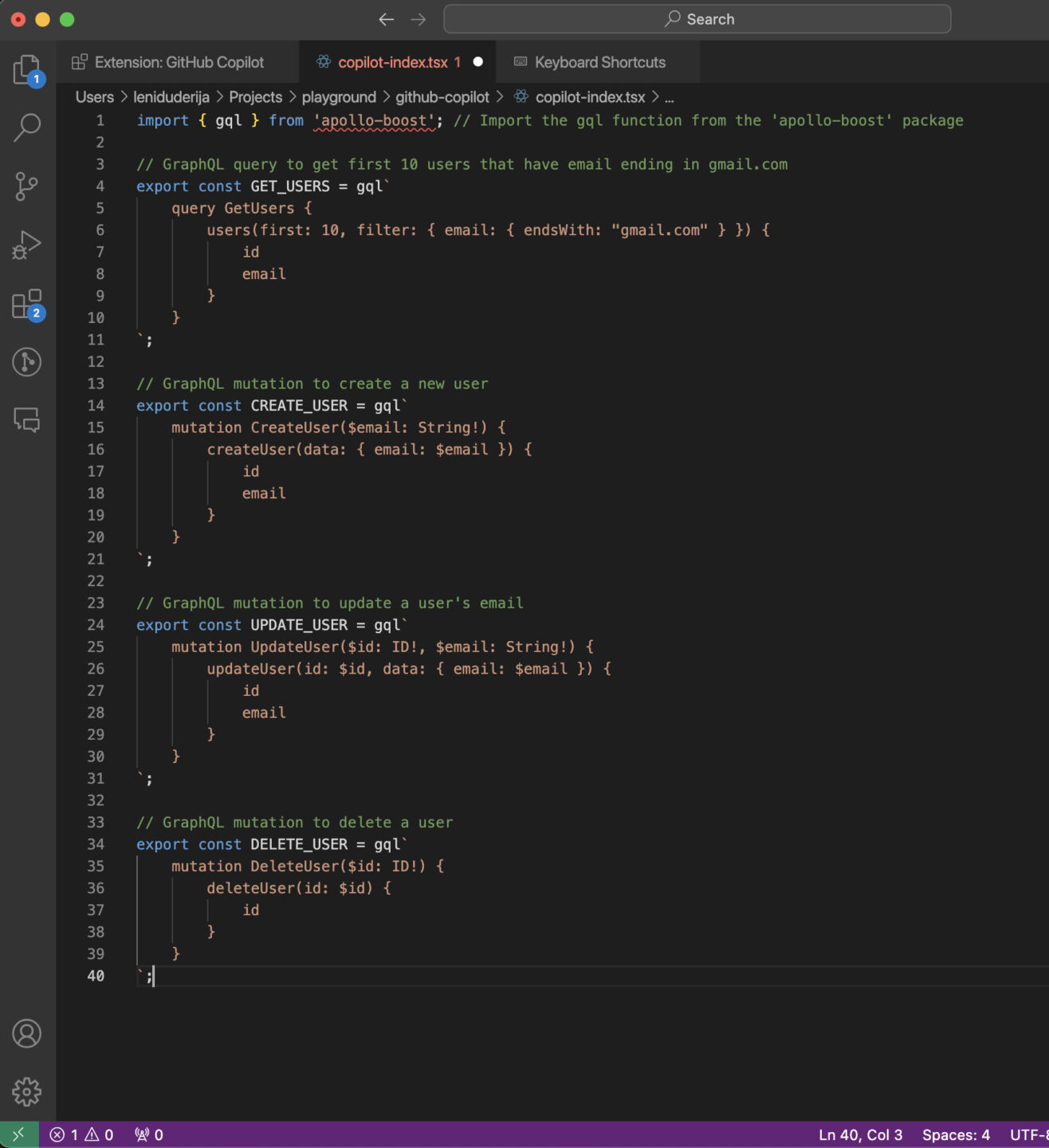
Task: Click the macOS Search field at top
Action: coord(697,18)
